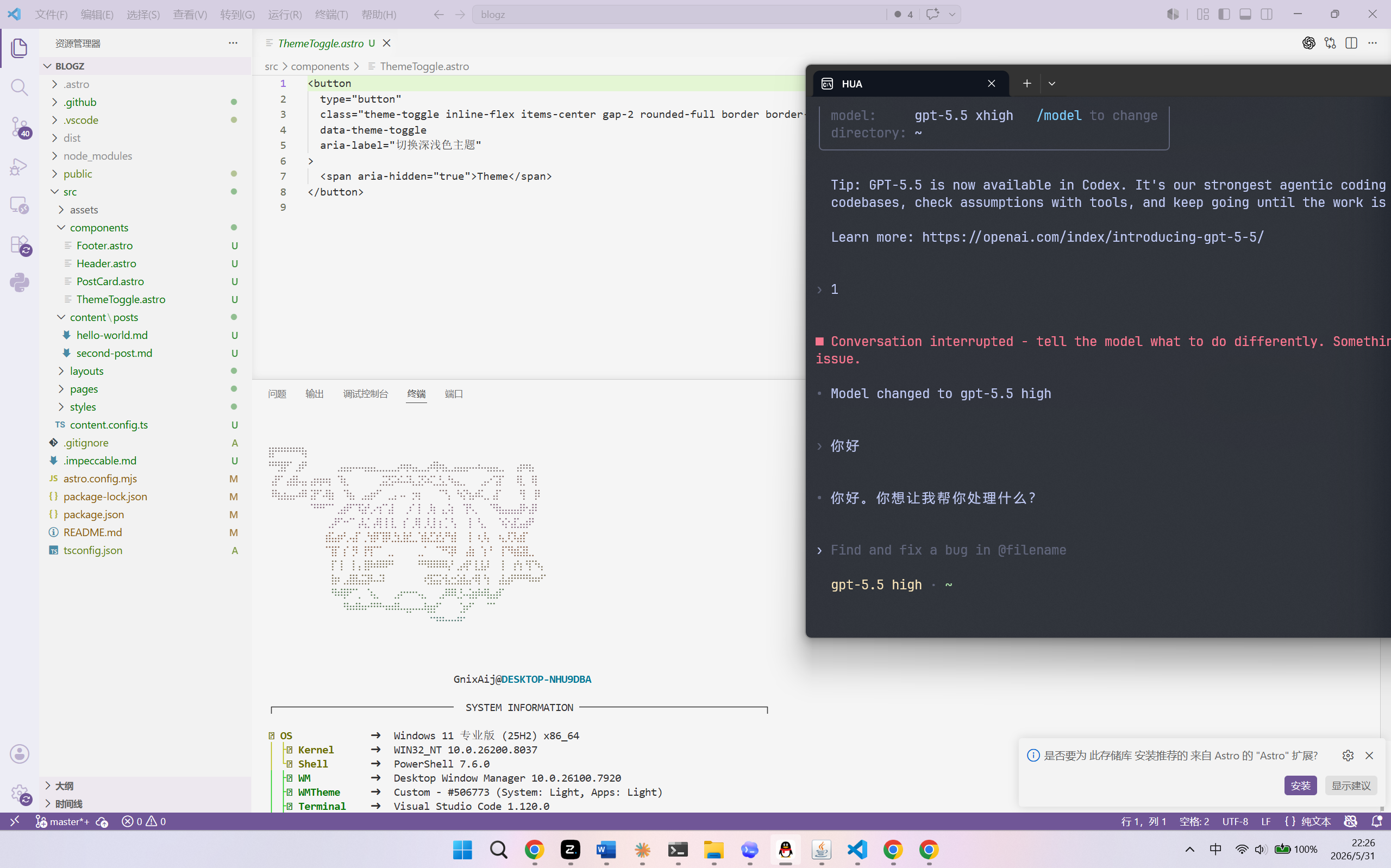Open Source Control view with 40 badge
Screen dimensions: 1391x868
point(20,127)
